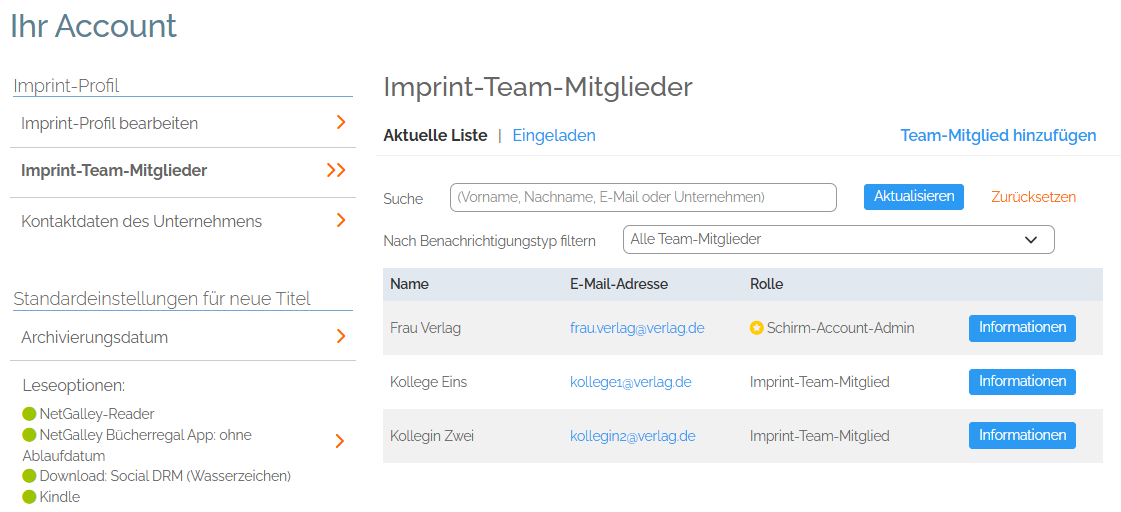Click the chevron beside Archivierungsdatum
This screenshot has height=512, width=1121.
[x=341, y=336]
